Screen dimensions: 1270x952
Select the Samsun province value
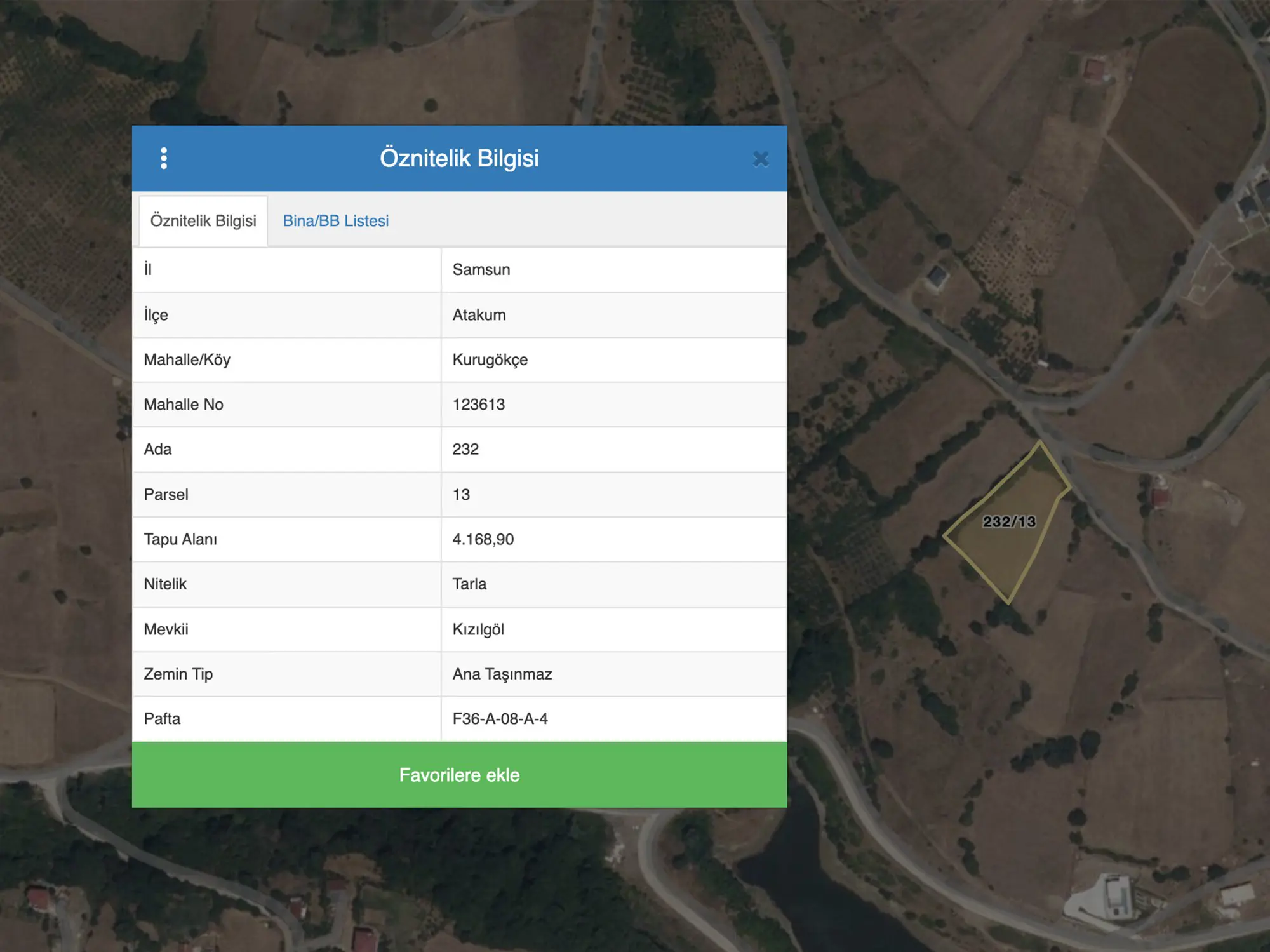[481, 270]
